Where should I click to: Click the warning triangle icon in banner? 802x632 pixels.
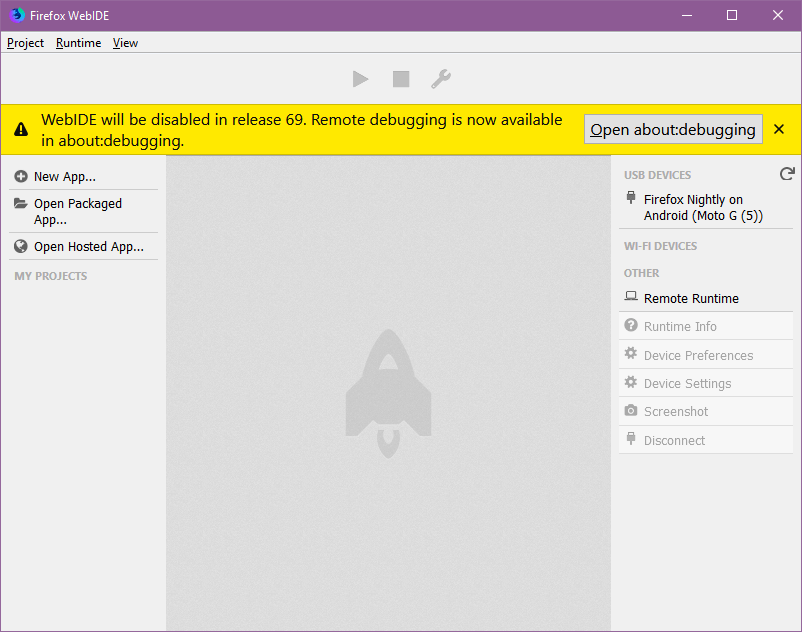point(21,130)
